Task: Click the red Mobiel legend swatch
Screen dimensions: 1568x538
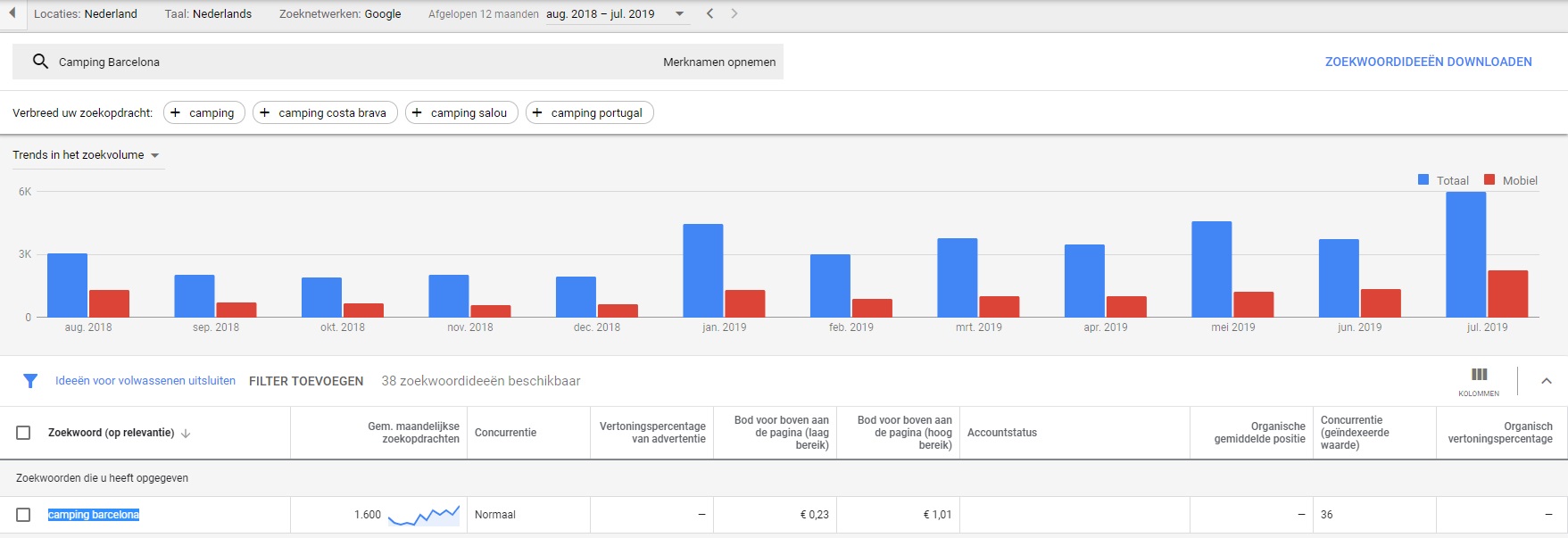Action: click(1489, 180)
